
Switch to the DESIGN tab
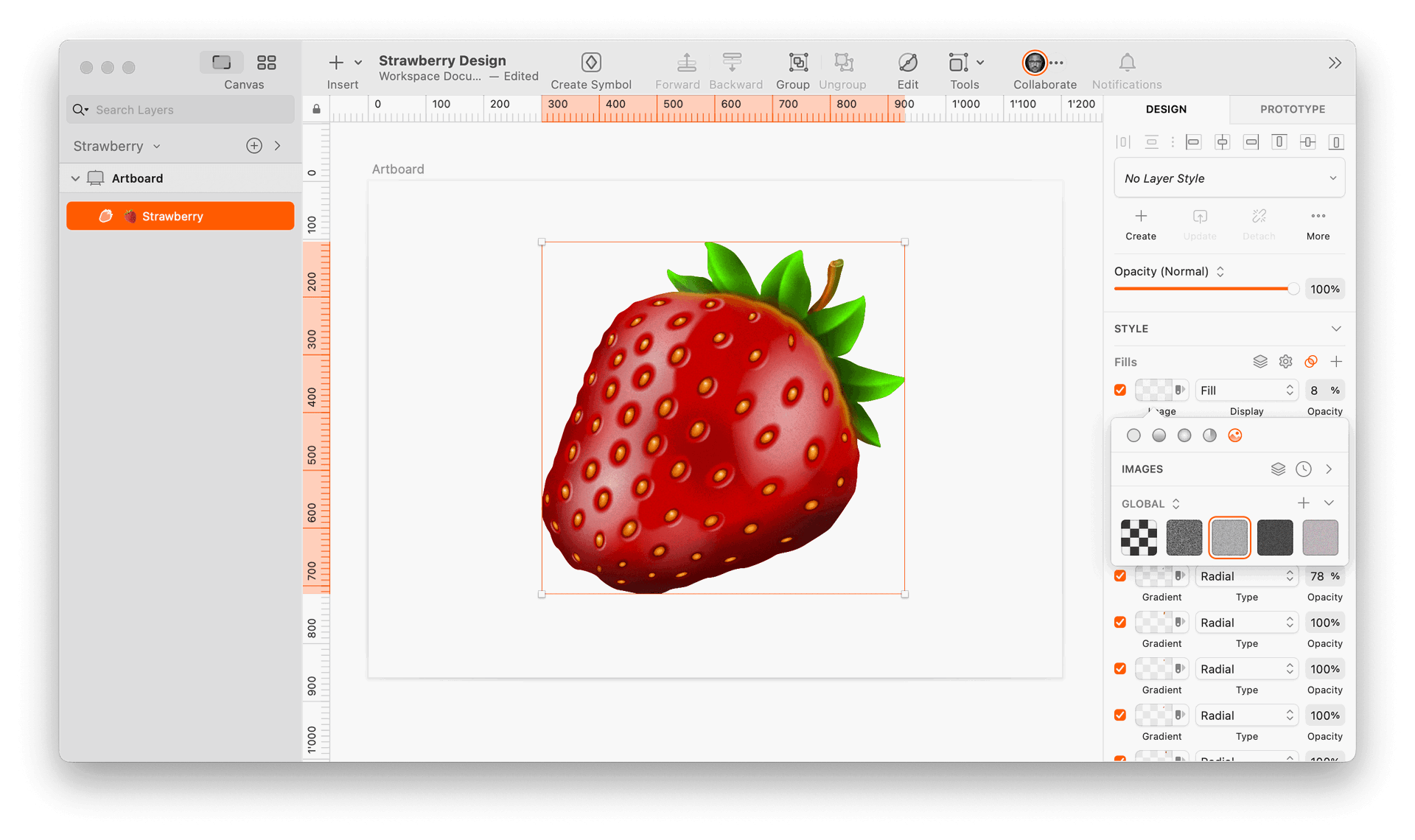tap(1166, 109)
